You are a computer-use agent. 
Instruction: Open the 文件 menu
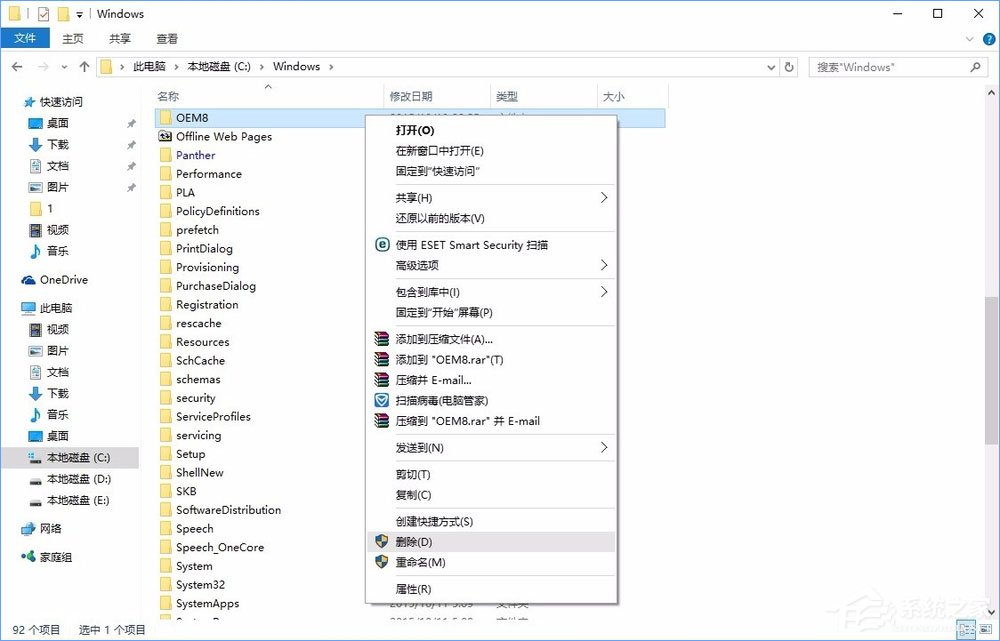(25, 38)
